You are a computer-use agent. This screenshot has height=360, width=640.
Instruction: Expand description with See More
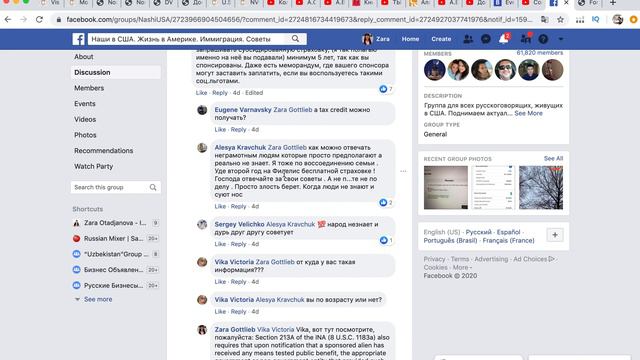529,113
